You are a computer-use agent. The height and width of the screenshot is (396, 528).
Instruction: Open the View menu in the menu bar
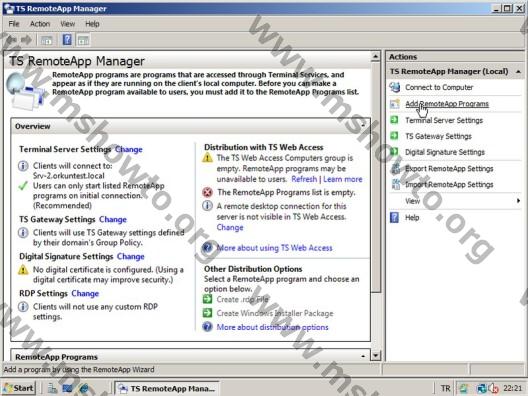click(67, 24)
